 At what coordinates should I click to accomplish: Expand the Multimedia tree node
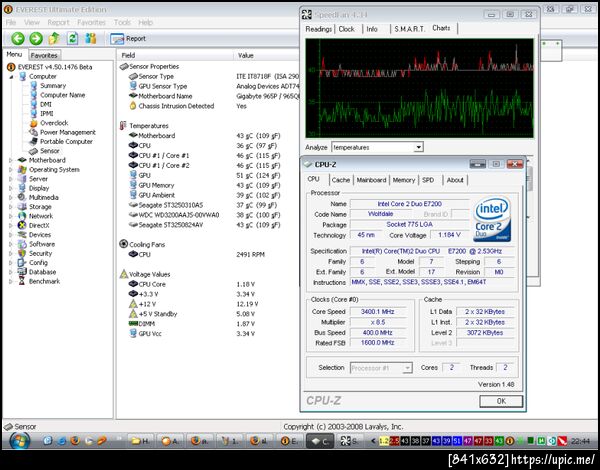click(x=11, y=197)
